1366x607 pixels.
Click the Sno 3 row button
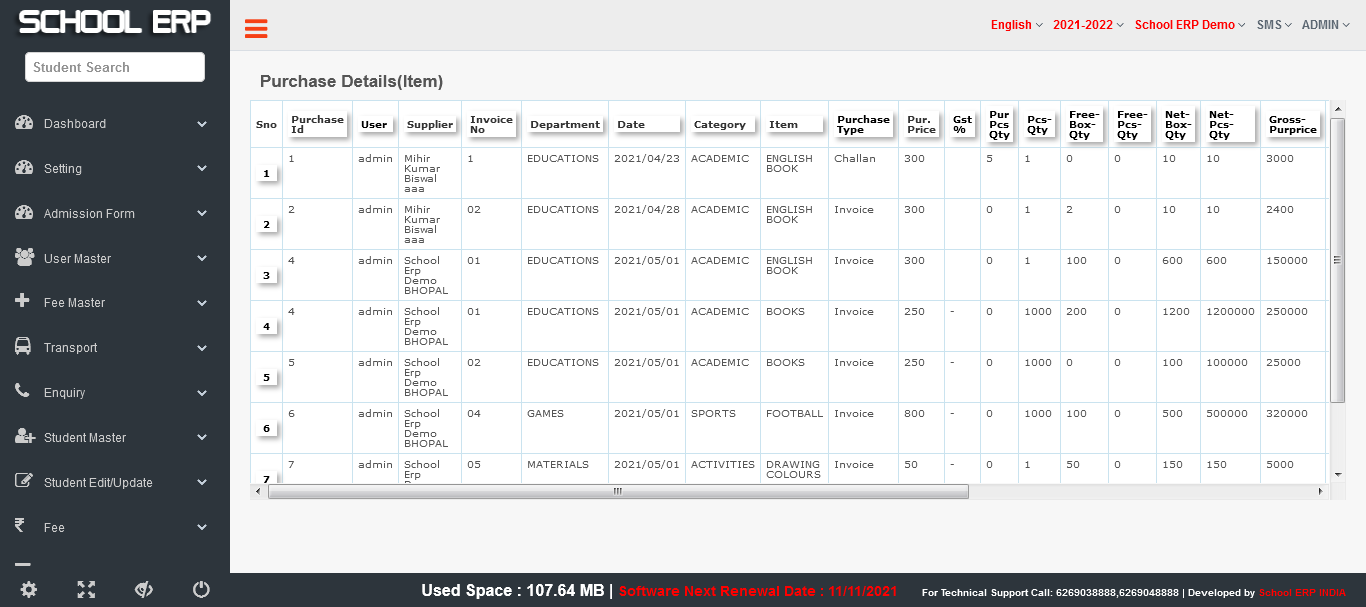click(266, 276)
